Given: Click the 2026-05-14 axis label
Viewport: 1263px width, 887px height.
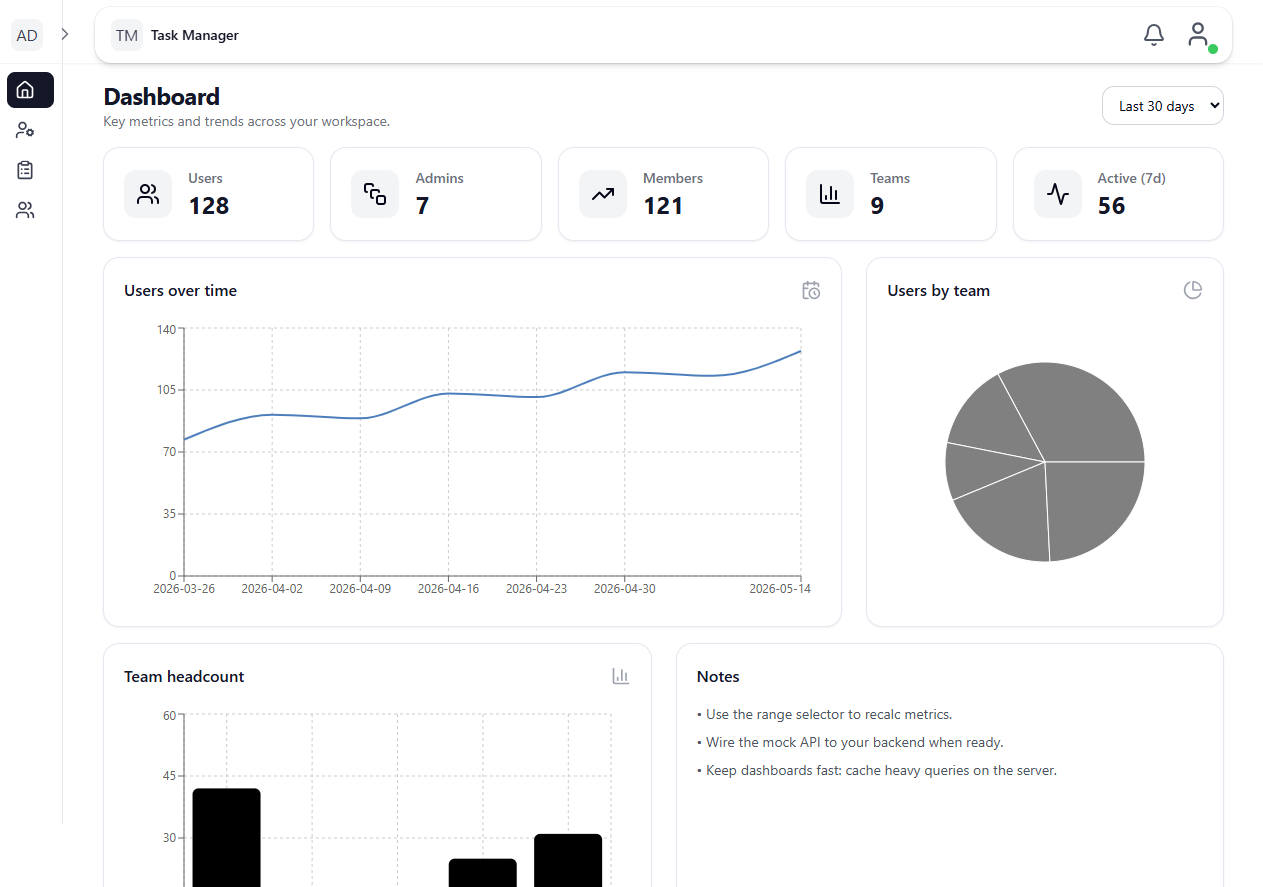Looking at the screenshot, I should point(781,589).
